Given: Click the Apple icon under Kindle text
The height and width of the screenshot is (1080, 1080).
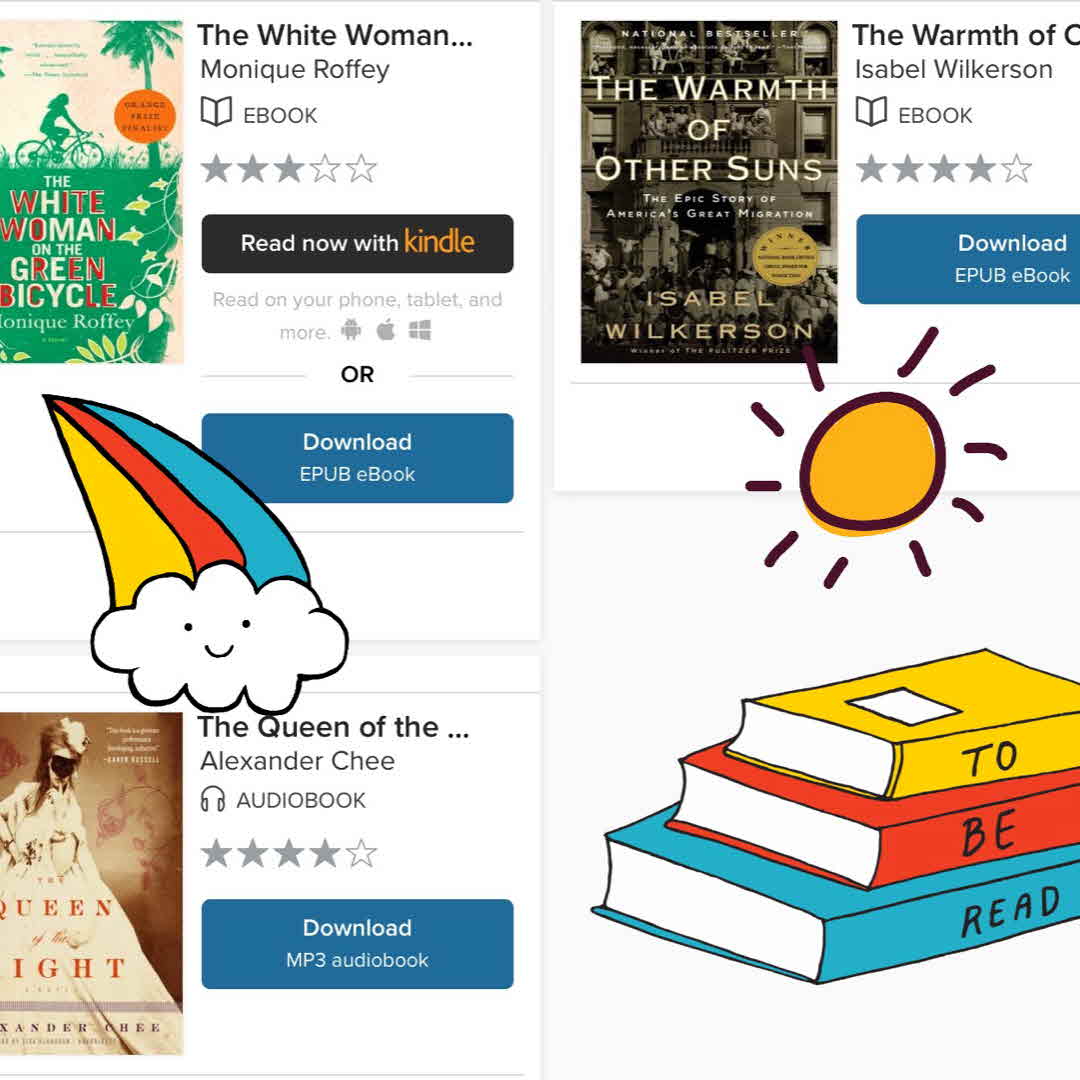Looking at the screenshot, I should pos(386,330).
